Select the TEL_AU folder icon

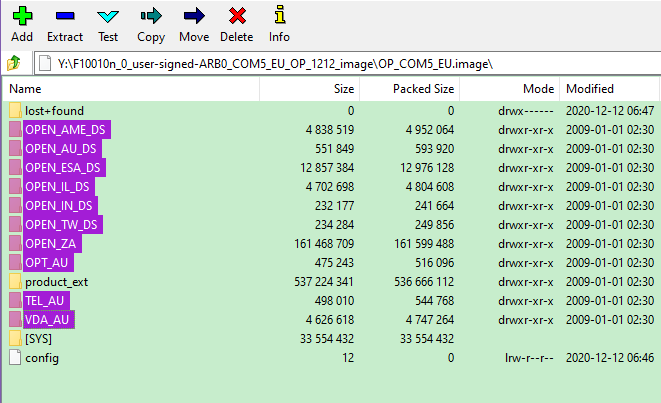(15, 300)
